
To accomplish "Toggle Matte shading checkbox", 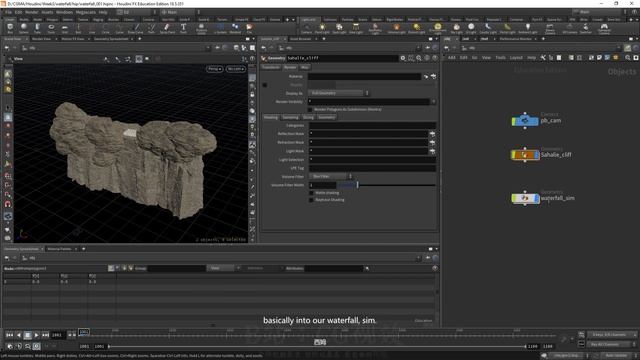I will click(x=311, y=193).
